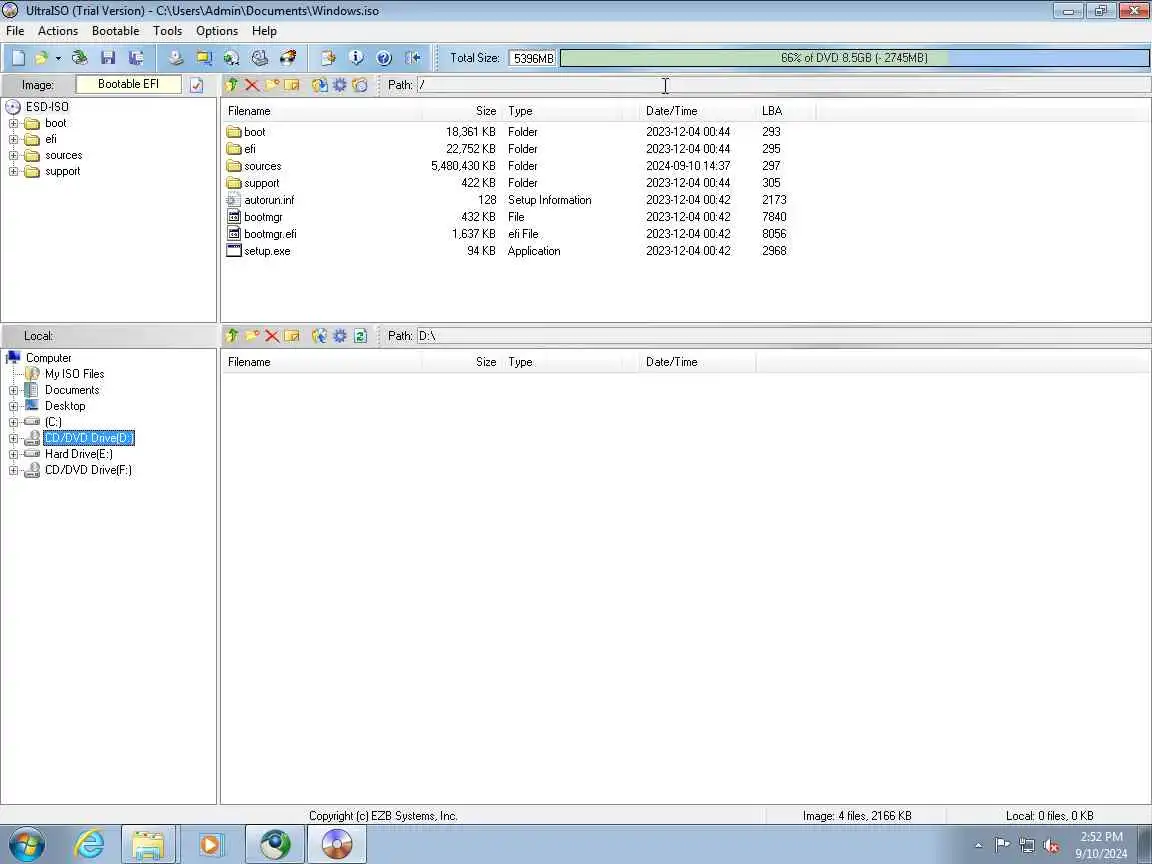Sort image list by LBA column header
Image resolution: width=1152 pixels, height=864 pixels.
pos(785,111)
